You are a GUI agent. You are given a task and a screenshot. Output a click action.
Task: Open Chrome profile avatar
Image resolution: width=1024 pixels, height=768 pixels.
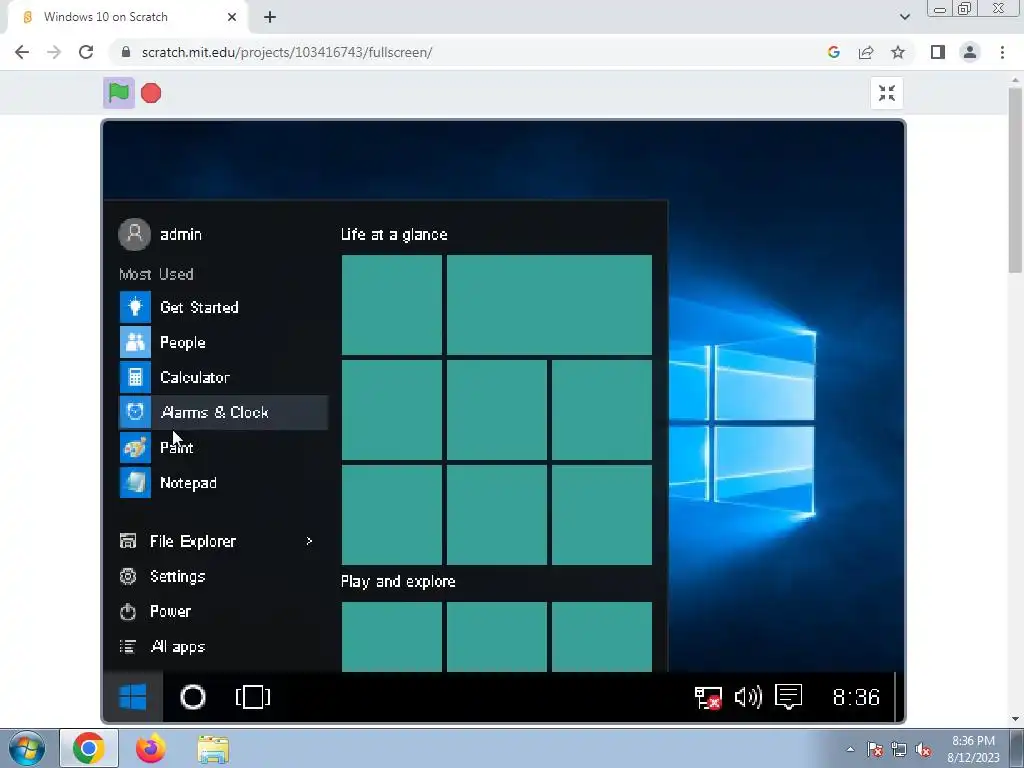(x=970, y=52)
